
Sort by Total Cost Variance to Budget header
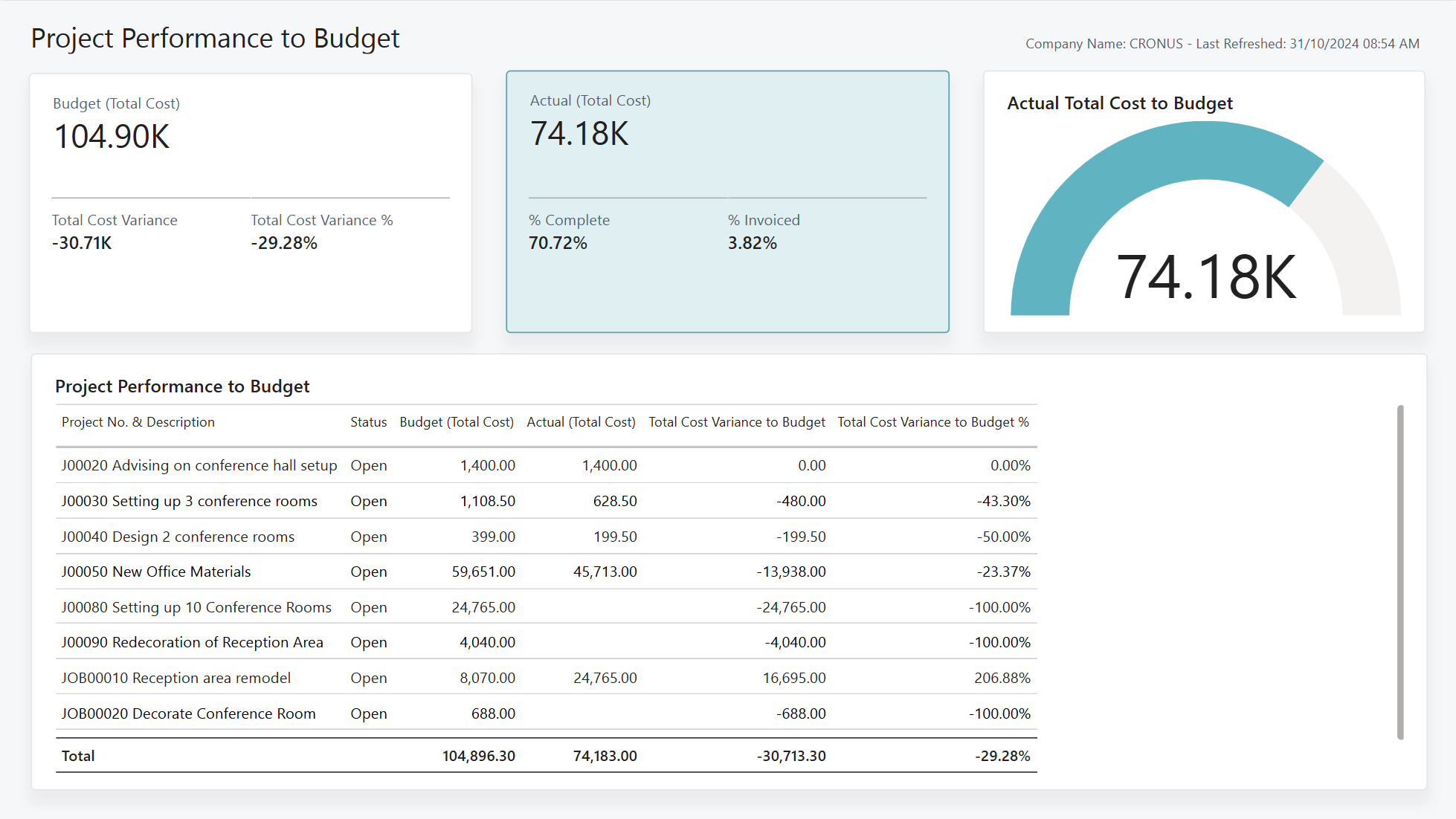(x=737, y=422)
